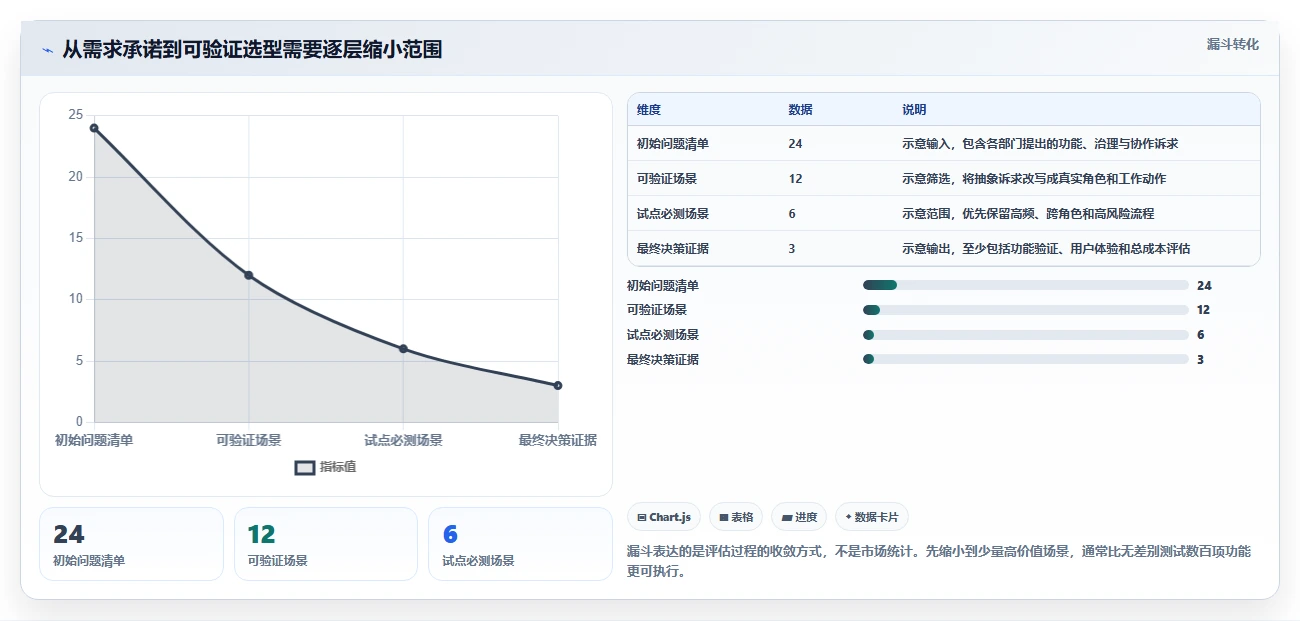Click the 6 value in the table's 试点必测场景 row
The image size is (1300, 621).
pyautogui.click(x=792, y=214)
